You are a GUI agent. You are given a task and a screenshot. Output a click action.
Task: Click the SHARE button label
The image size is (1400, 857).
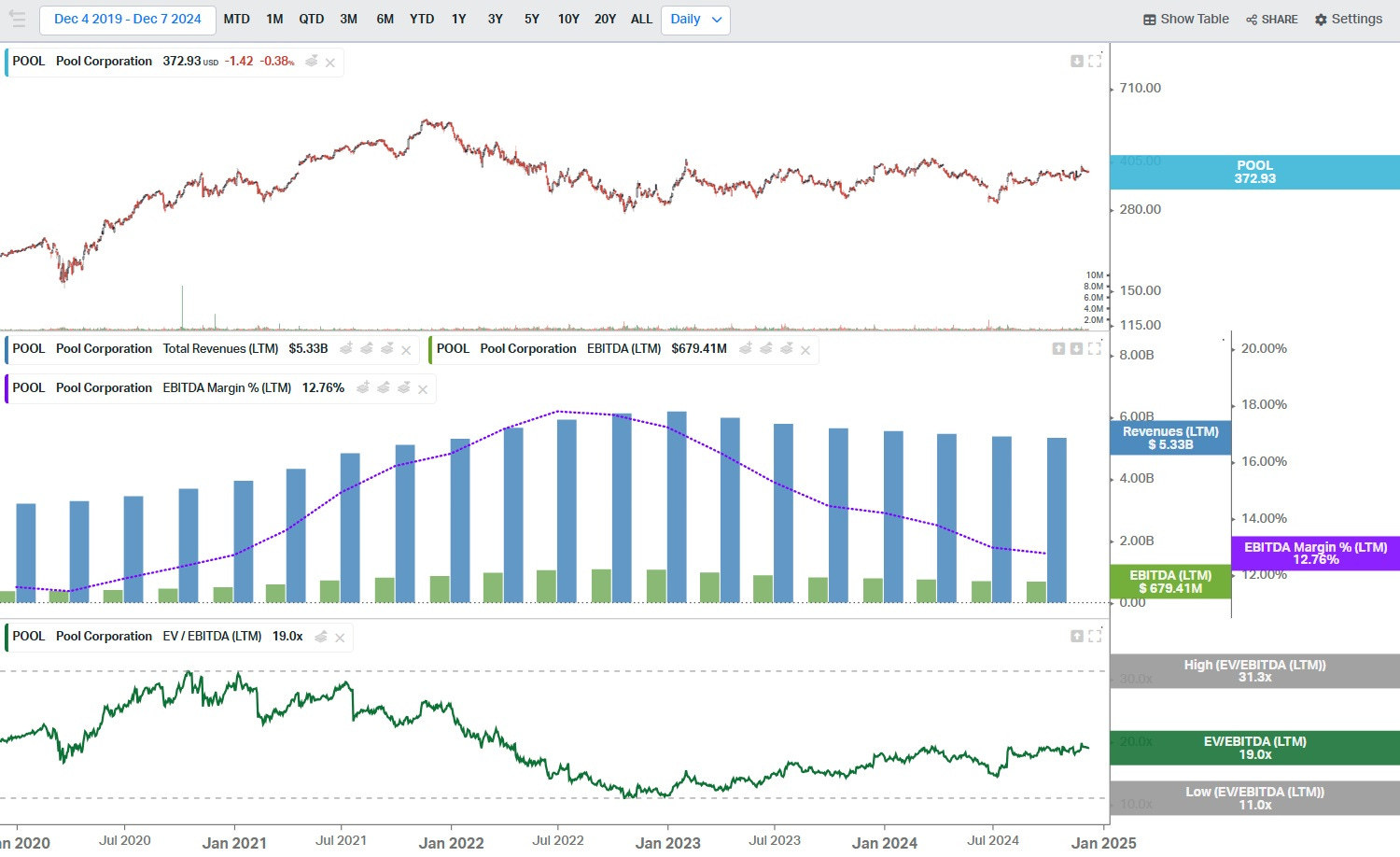click(x=1280, y=20)
